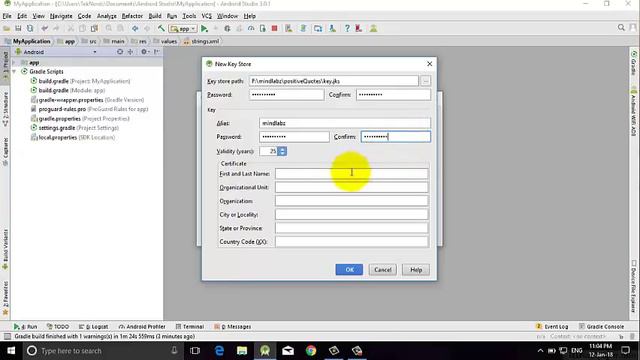The width and height of the screenshot is (640, 360).
Task: Open the Terminal tool window tab
Action: click(190, 327)
